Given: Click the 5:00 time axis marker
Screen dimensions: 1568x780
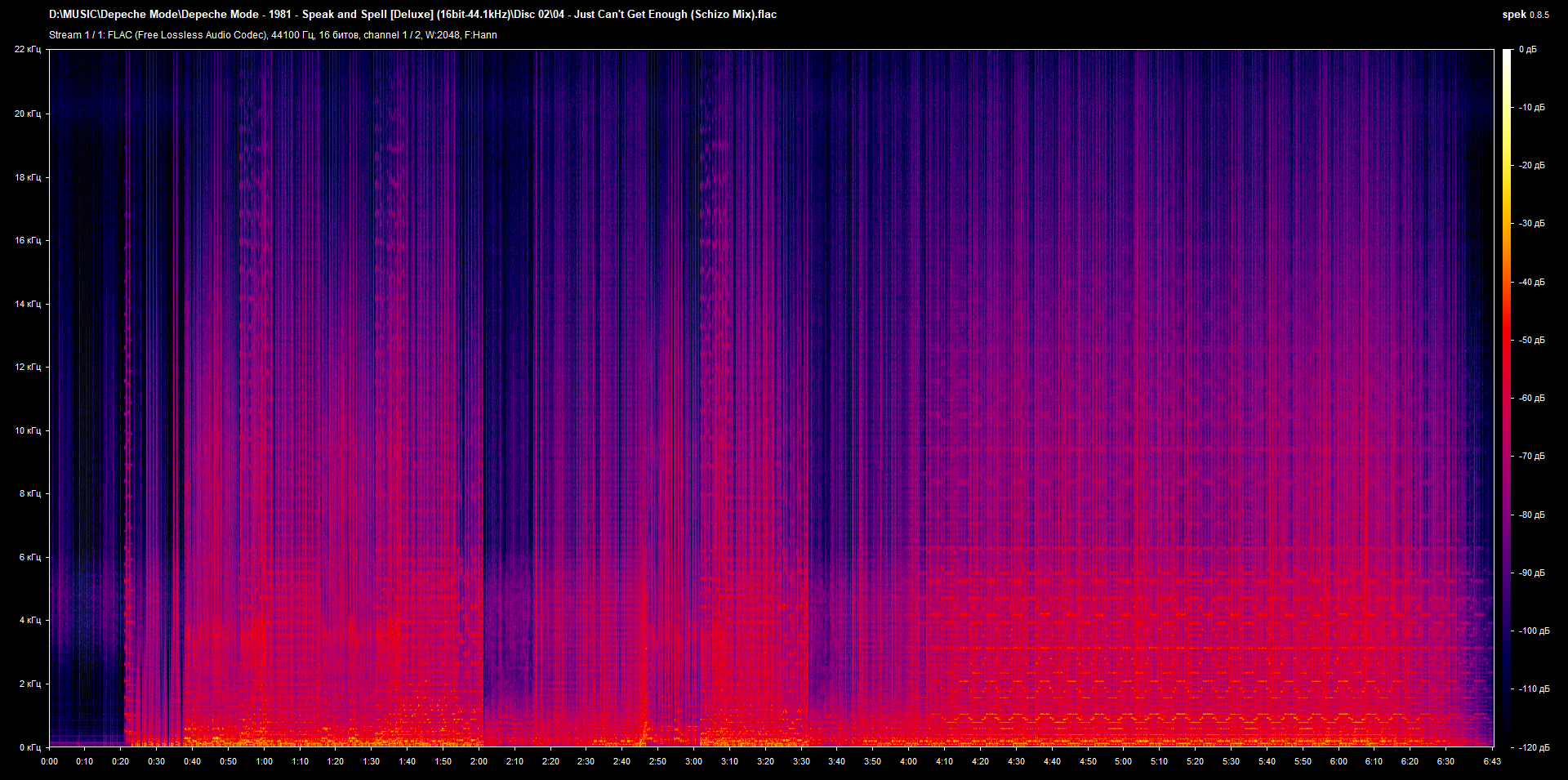Looking at the screenshot, I should [1123, 761].
